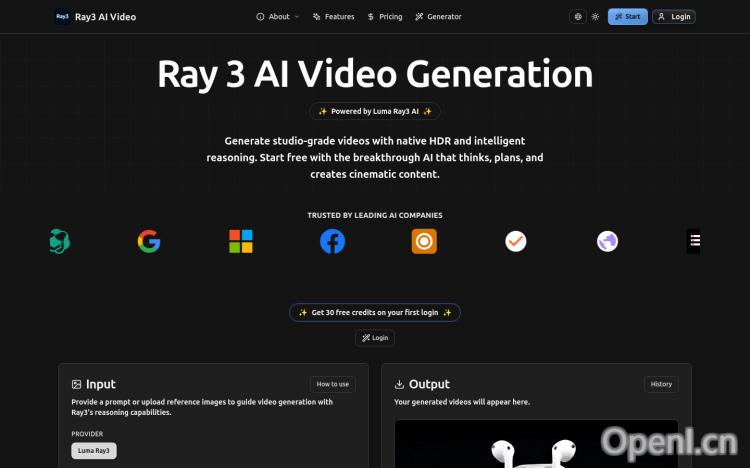Open the About menu item
The width and height of the screenshot is (750, 468).
[277, 17]
